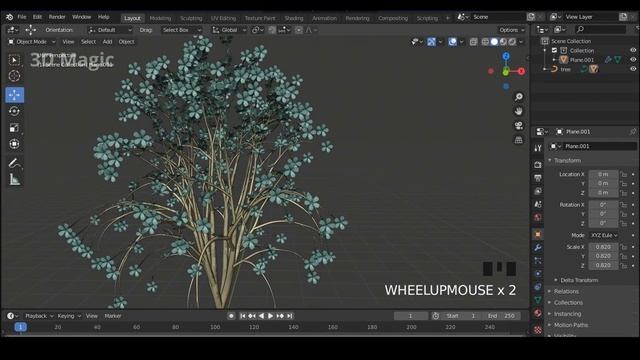Switch to solid viewport shading
Image resolution: width=640 pixels, height=360 pixels.
tap(494, 42)
